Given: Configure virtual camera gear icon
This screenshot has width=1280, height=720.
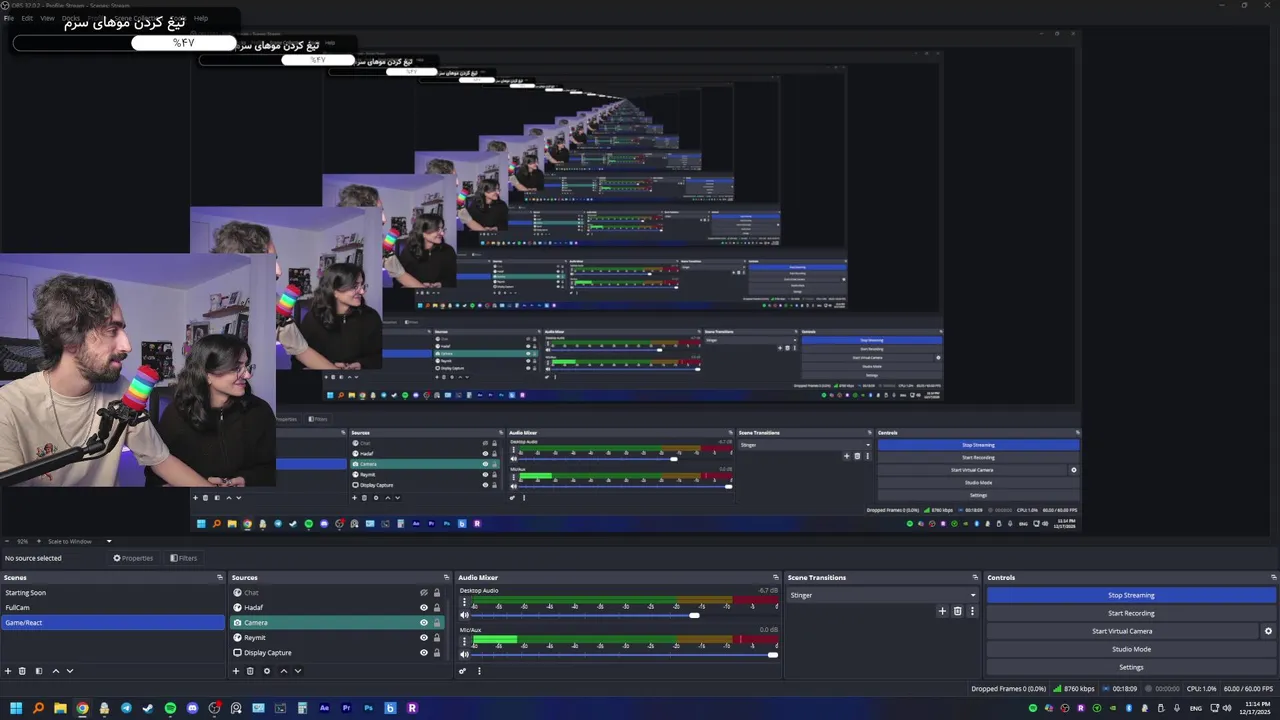Looking at the screenshot, I should pos(1268,631).
